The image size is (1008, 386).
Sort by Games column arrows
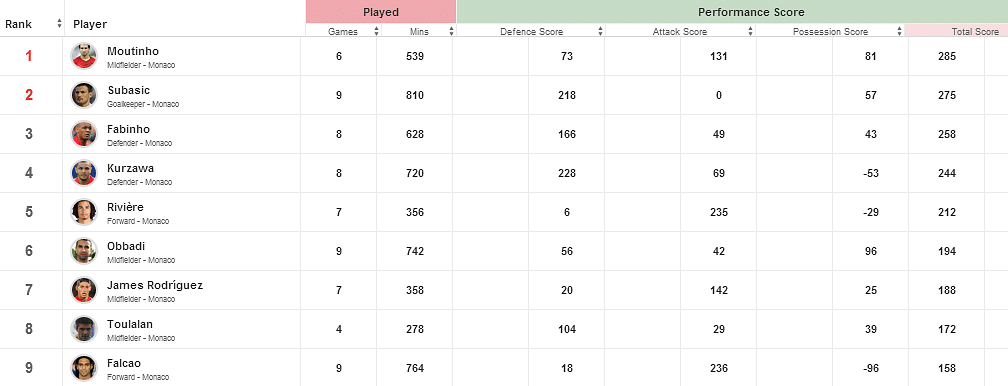(377, 31)
